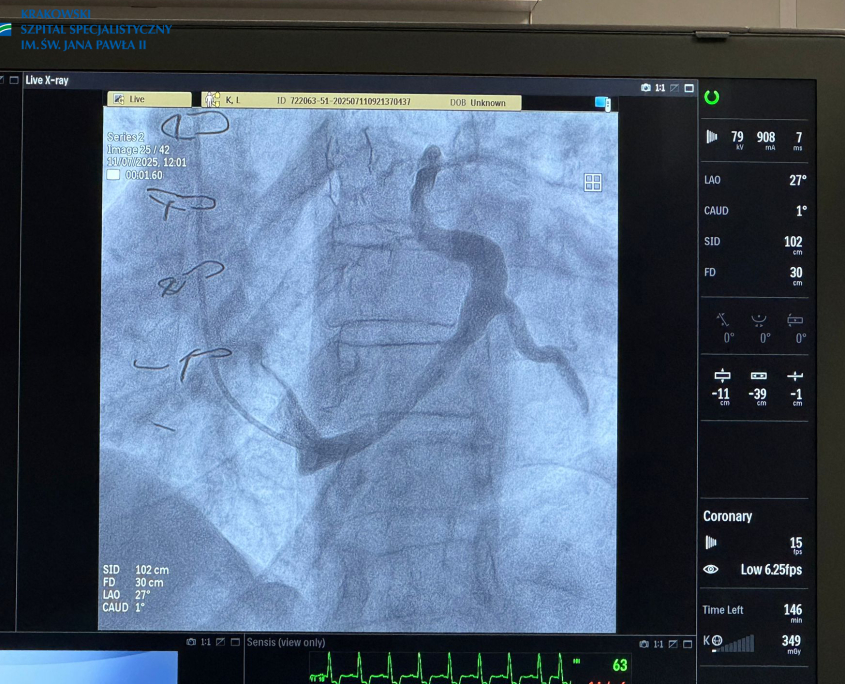Click the 1:1 icon in the Sensis panel header
The width and height of the screenshot is (845, 684).
coord(659,644)
